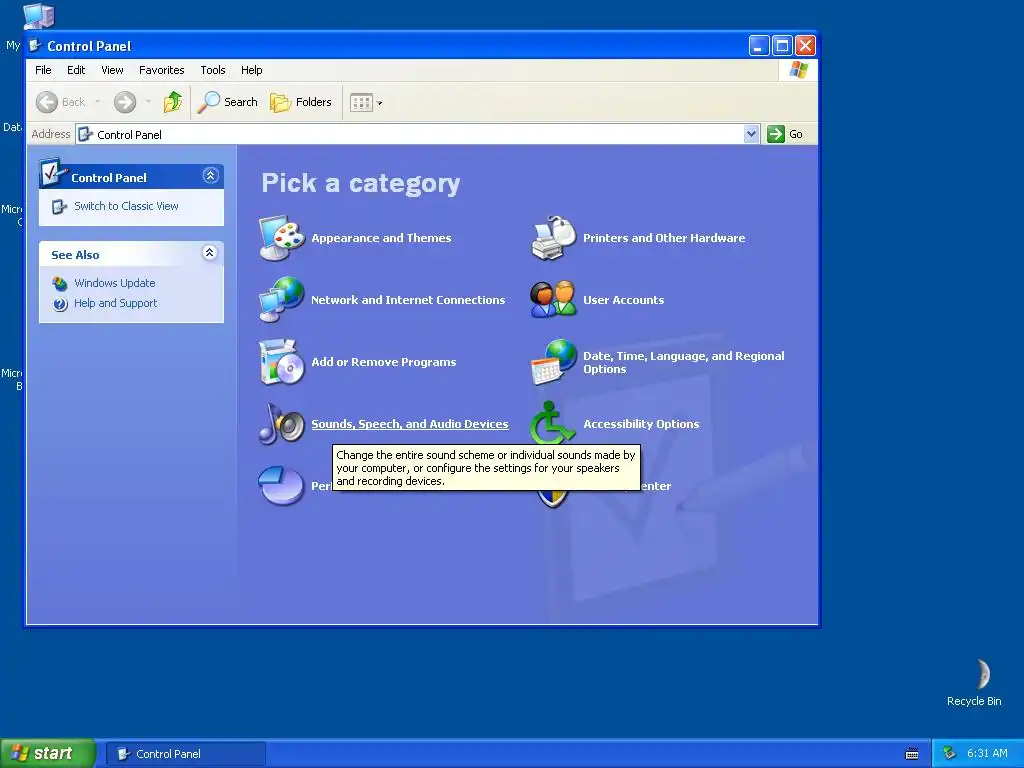Click the My Computer desktop icon

(x=37, y=16)
